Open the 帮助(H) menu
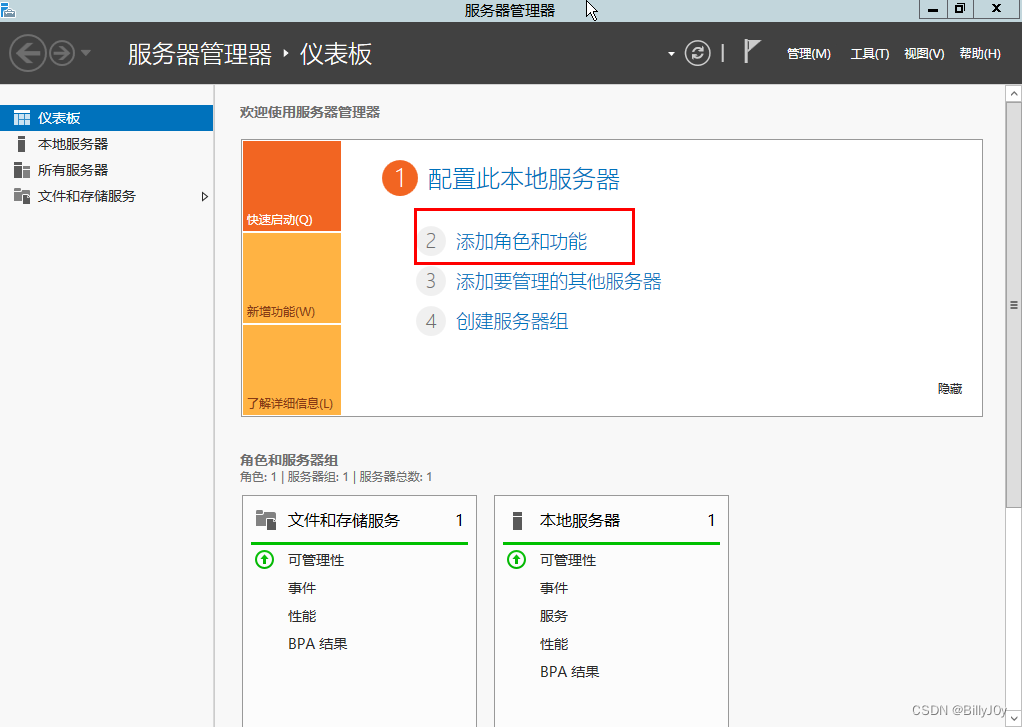 980,53
